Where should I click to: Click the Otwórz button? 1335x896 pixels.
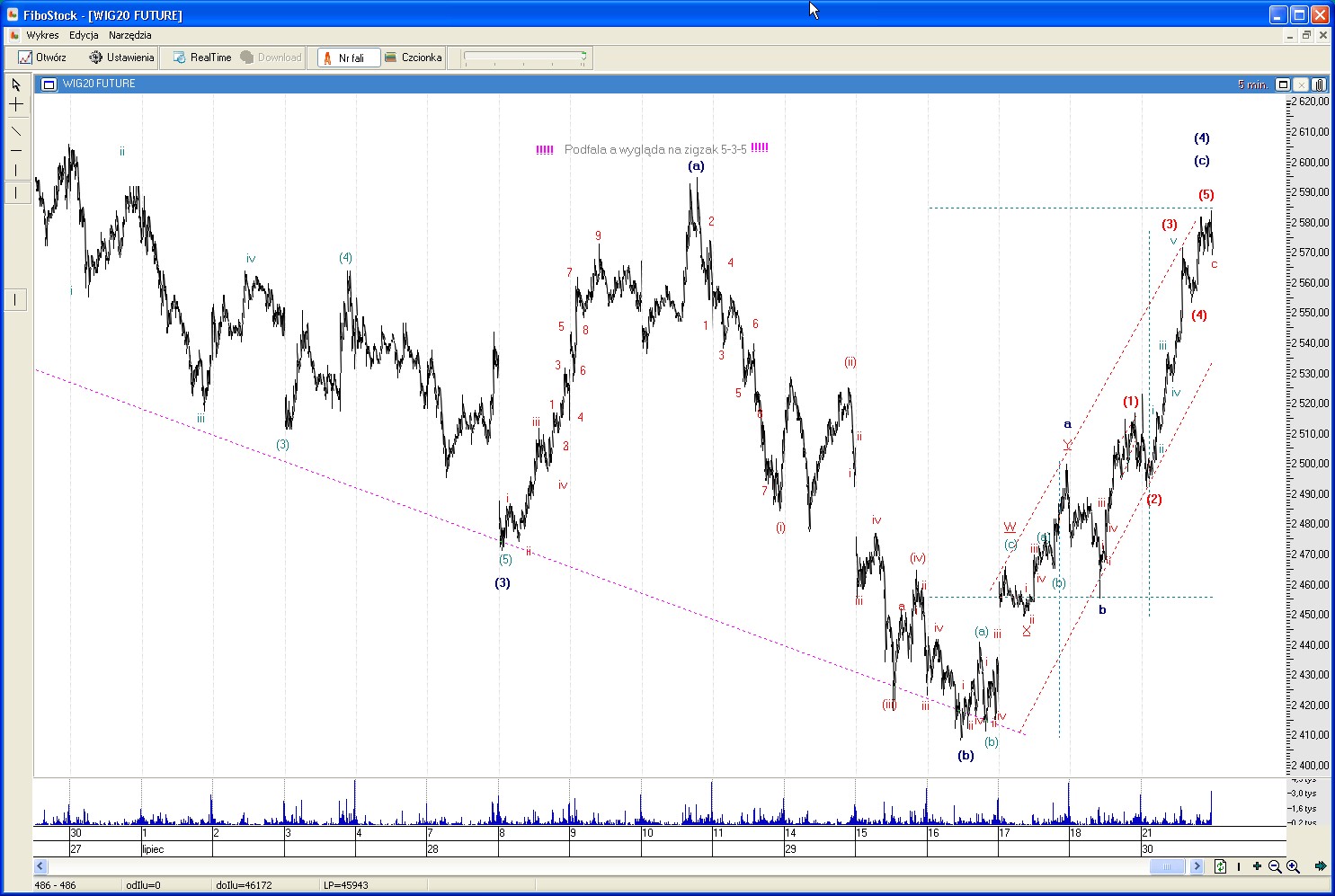click(x=42, y=58)
